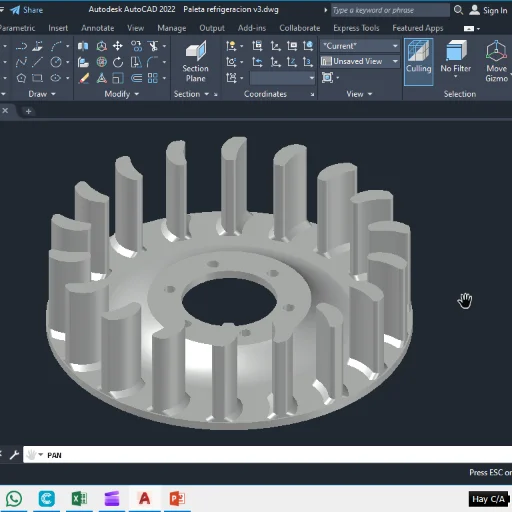Viewport: 512px width, 512px height.
Task: Toggle the Culling selection option
Action: tap(419, 62)
